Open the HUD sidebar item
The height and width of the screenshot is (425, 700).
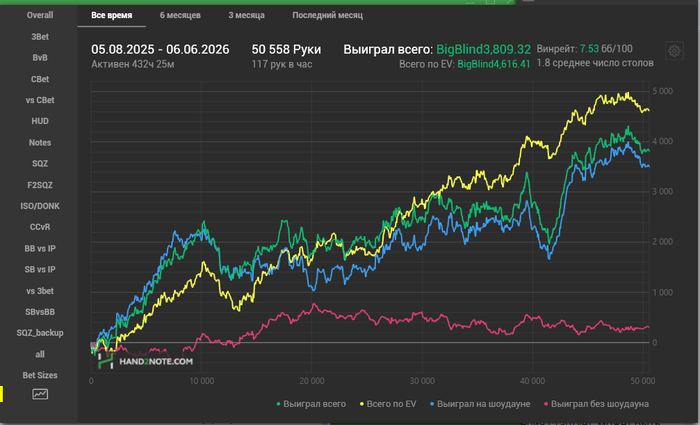40,121
